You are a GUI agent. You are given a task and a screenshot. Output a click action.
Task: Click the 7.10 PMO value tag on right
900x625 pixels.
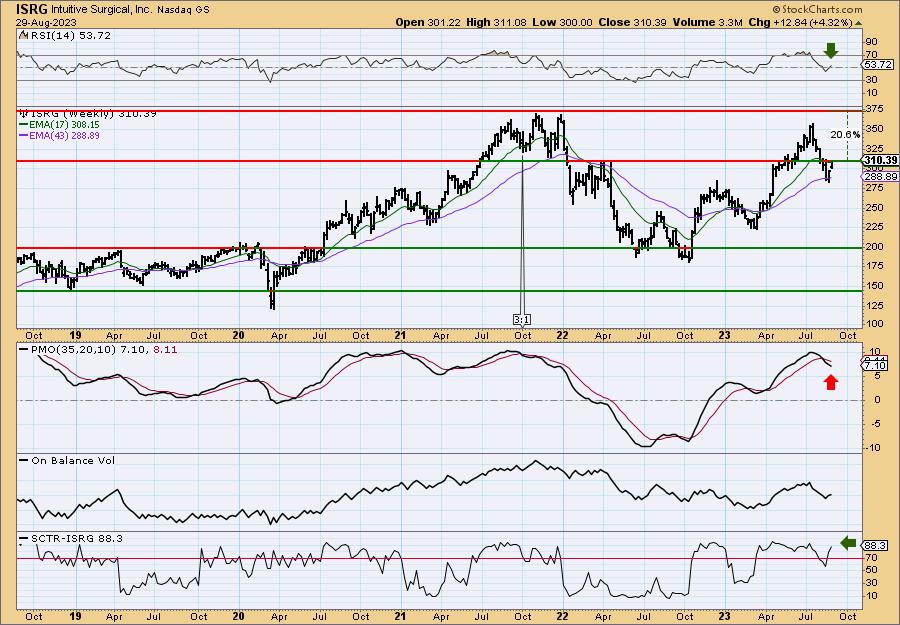point(876,366)
